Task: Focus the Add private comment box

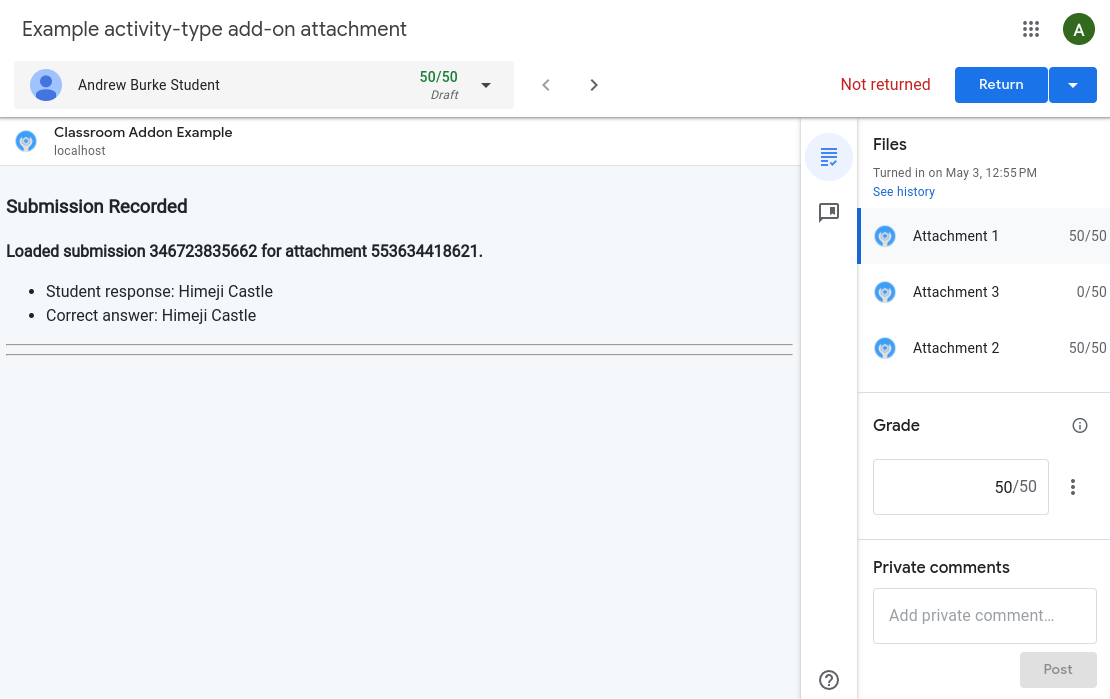Action: click(x=984, y=616)
